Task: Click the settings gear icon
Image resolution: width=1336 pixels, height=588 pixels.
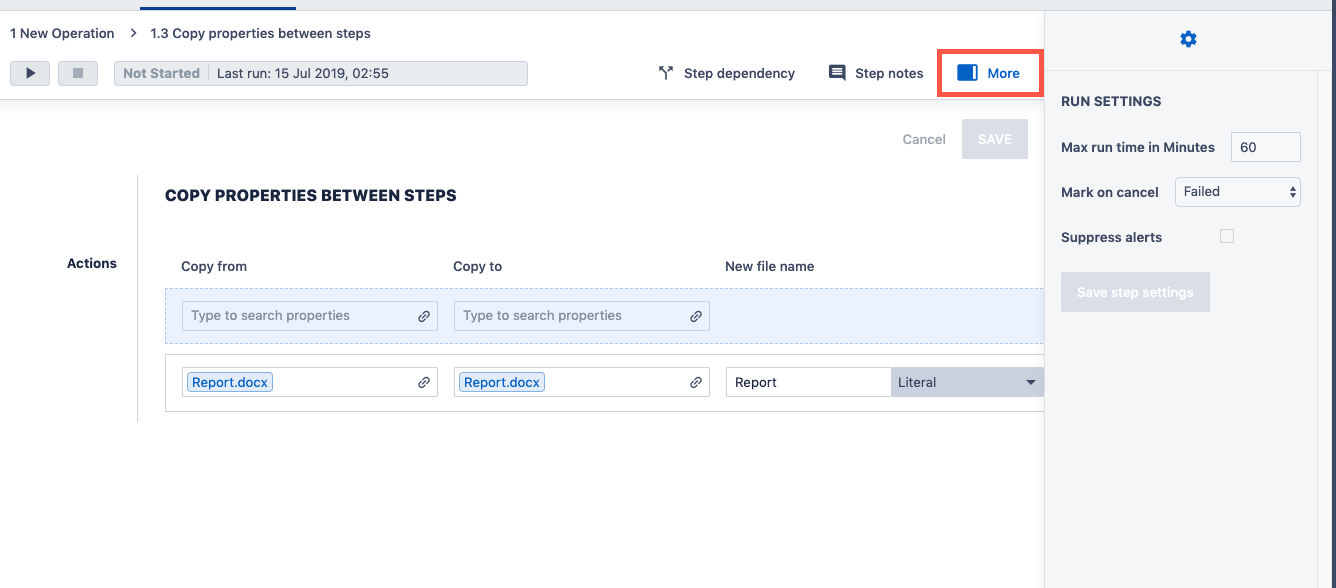Action: pyautogui.click(x=1188, y=39)
